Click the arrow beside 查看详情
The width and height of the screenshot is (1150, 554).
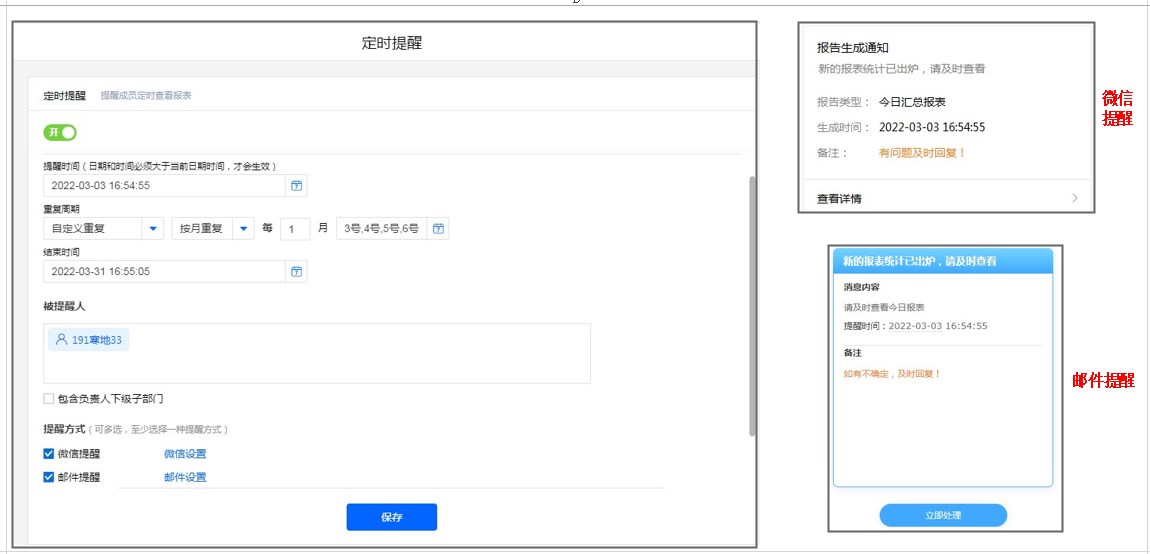(x=1075, y=198)
